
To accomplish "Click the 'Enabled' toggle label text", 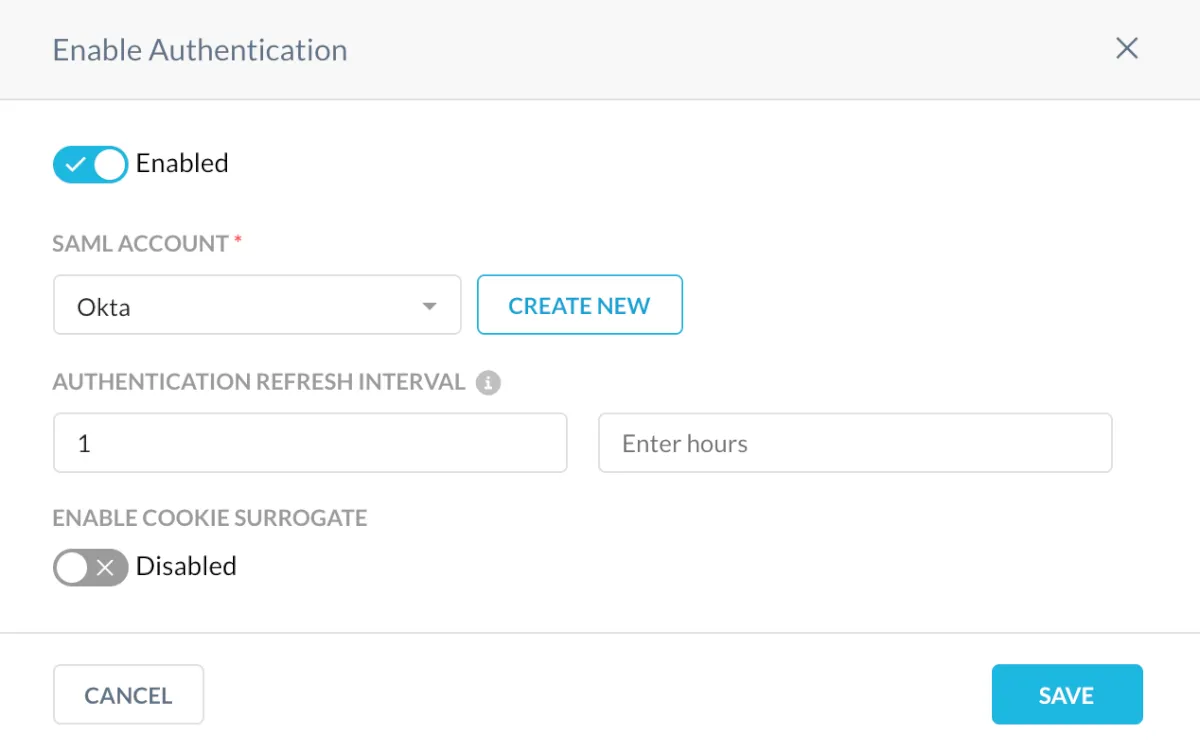I will pos(182,164).
